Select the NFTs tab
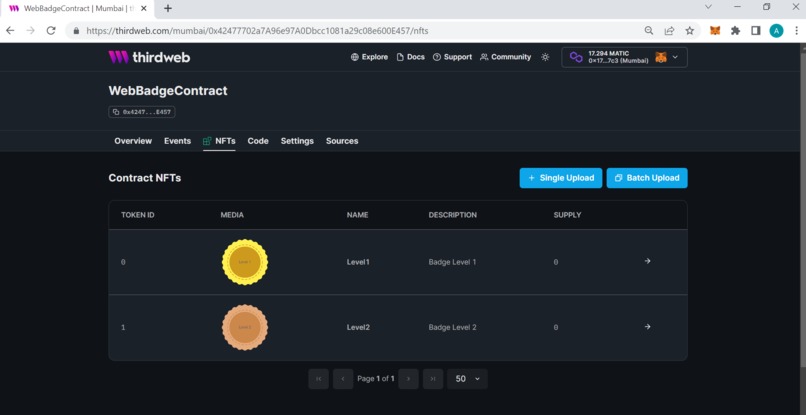The height and width of the screenshot is (415, 806). coord(219,141)
